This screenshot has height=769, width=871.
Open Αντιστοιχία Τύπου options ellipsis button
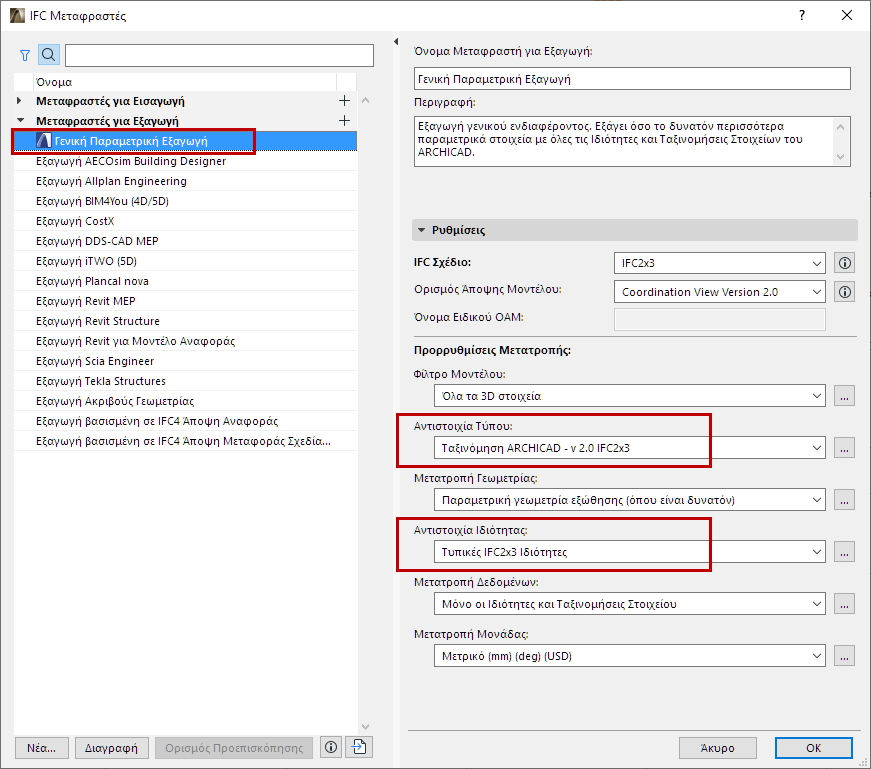coord(844,448)
